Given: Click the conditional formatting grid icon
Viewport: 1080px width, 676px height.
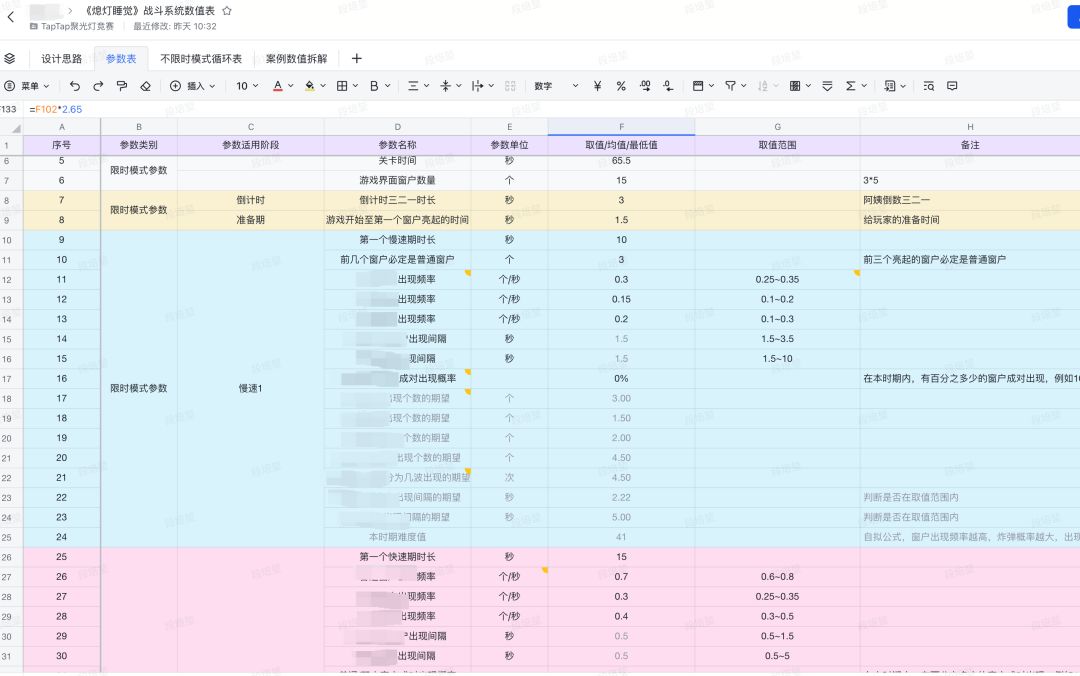Looking at the screenshot, I should point(795,86).
